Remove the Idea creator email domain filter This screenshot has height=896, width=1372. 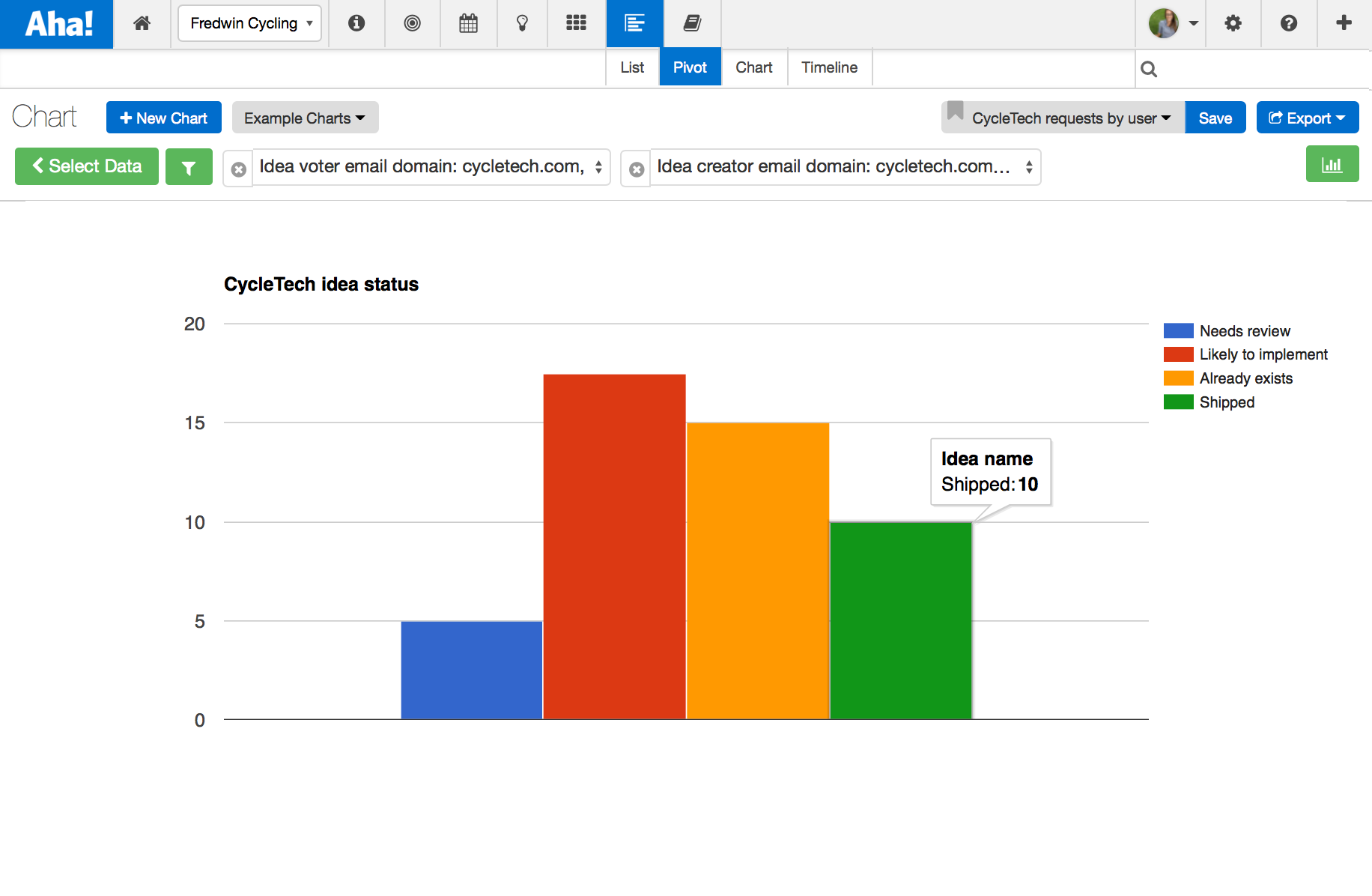coord(636,169)
